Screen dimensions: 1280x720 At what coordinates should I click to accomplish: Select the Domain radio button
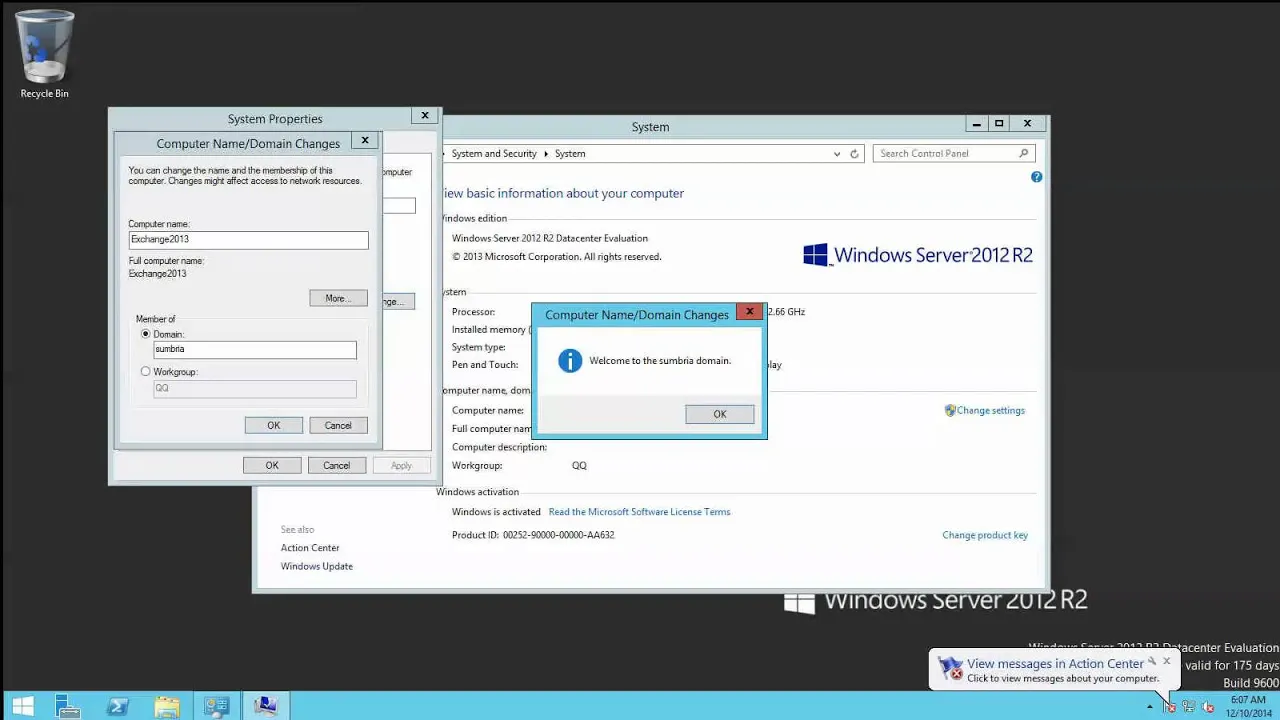146,334
